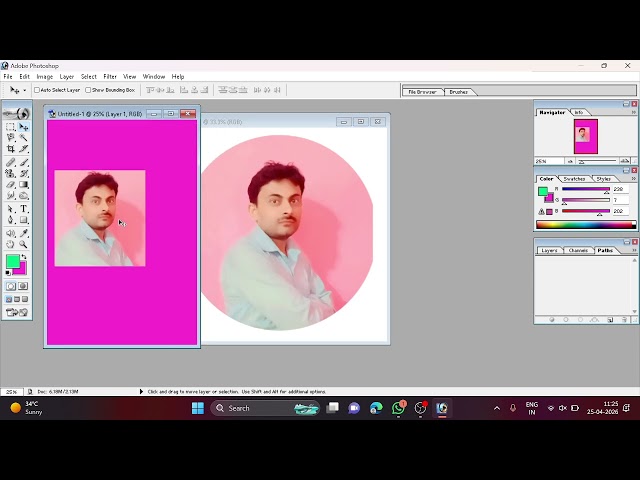Screen dimensions: 640x480
Task: Select the Eyedropper tool
Action: click(x=24, y=233)
